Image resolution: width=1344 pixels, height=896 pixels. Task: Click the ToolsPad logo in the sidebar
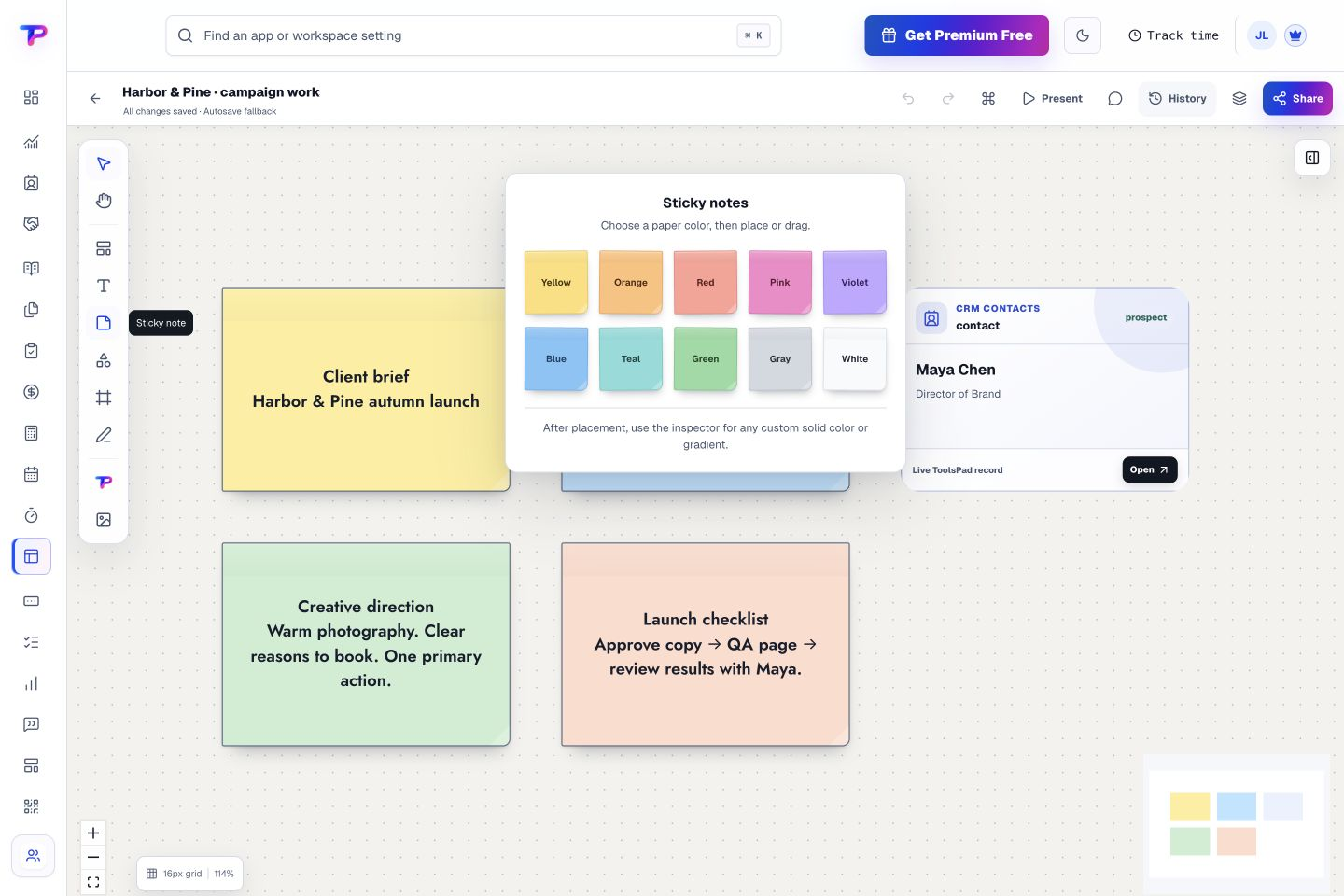[33, 35]
